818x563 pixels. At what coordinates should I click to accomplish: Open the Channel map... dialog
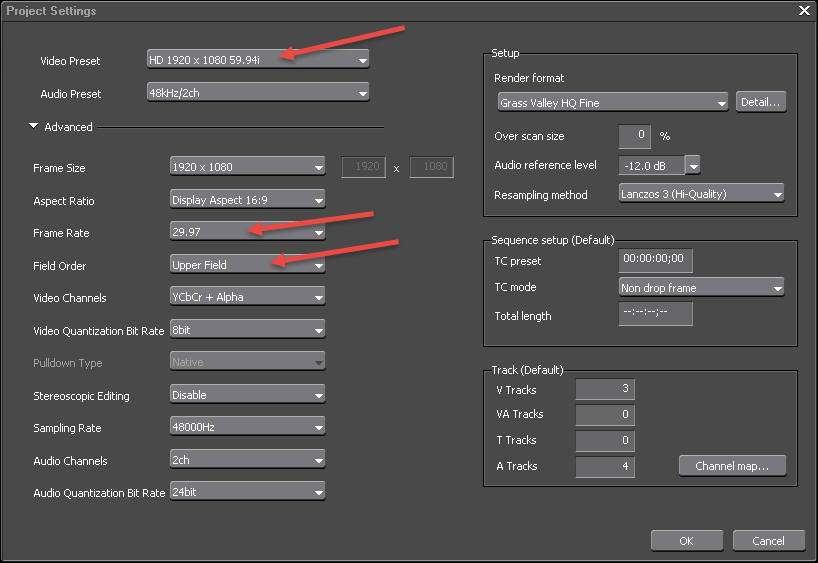[x=732, y=466]
